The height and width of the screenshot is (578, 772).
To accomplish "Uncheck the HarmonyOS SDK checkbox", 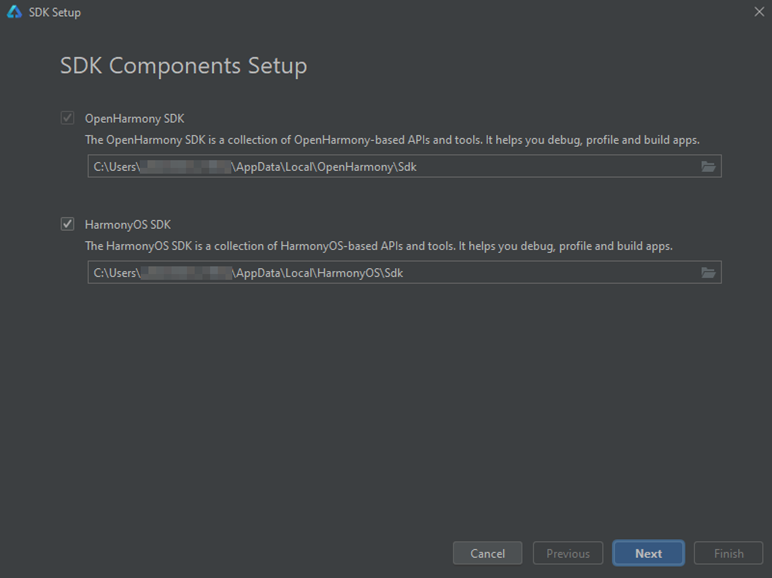I will click(67, 224).
